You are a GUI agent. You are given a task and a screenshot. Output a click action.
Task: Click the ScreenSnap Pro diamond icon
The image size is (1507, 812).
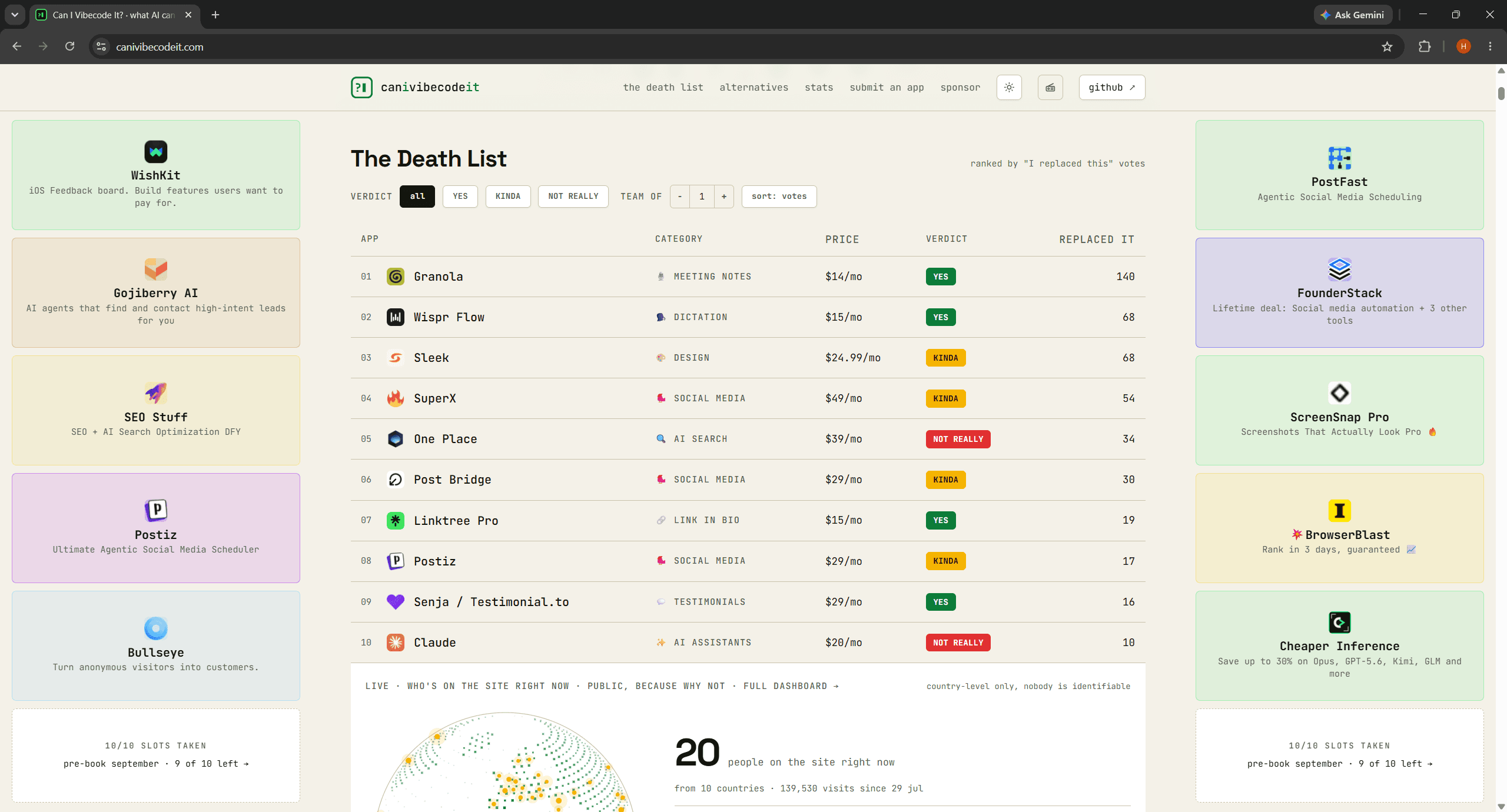point(1340,393)
